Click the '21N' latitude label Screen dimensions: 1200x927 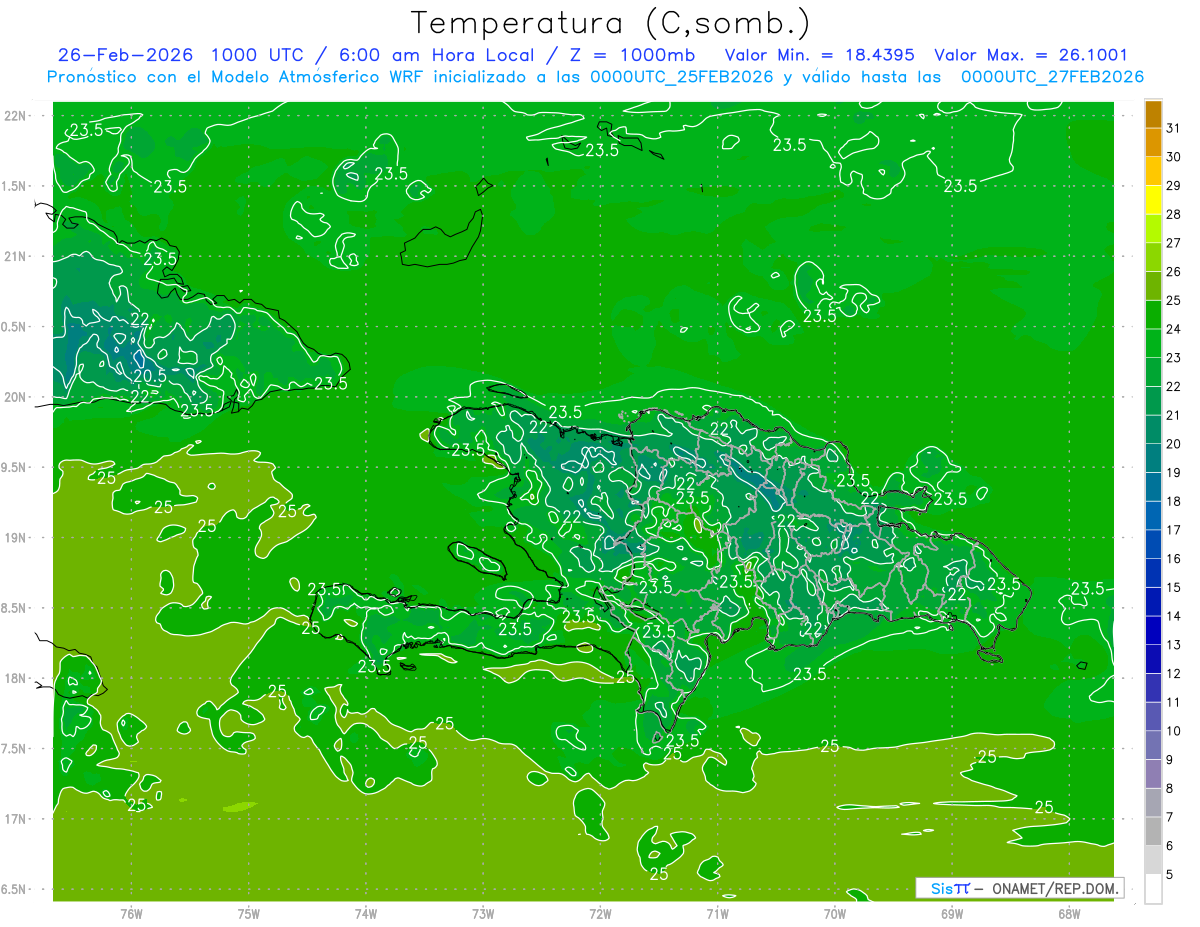[17, 256]
